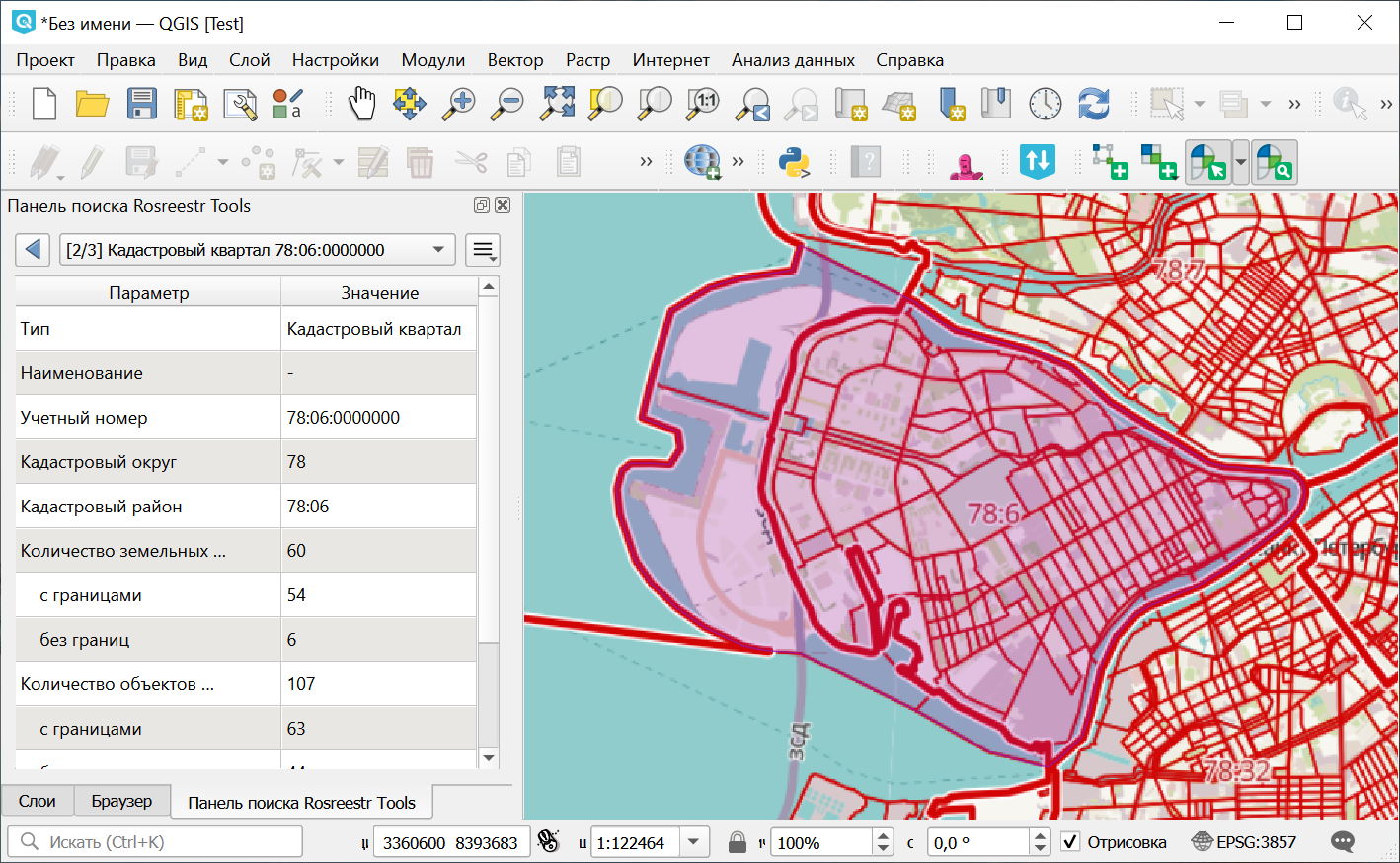This screenshot has height=863, width=1400.
Task: Expand the Кадастровый квартал results combo box
Action: 258,250
